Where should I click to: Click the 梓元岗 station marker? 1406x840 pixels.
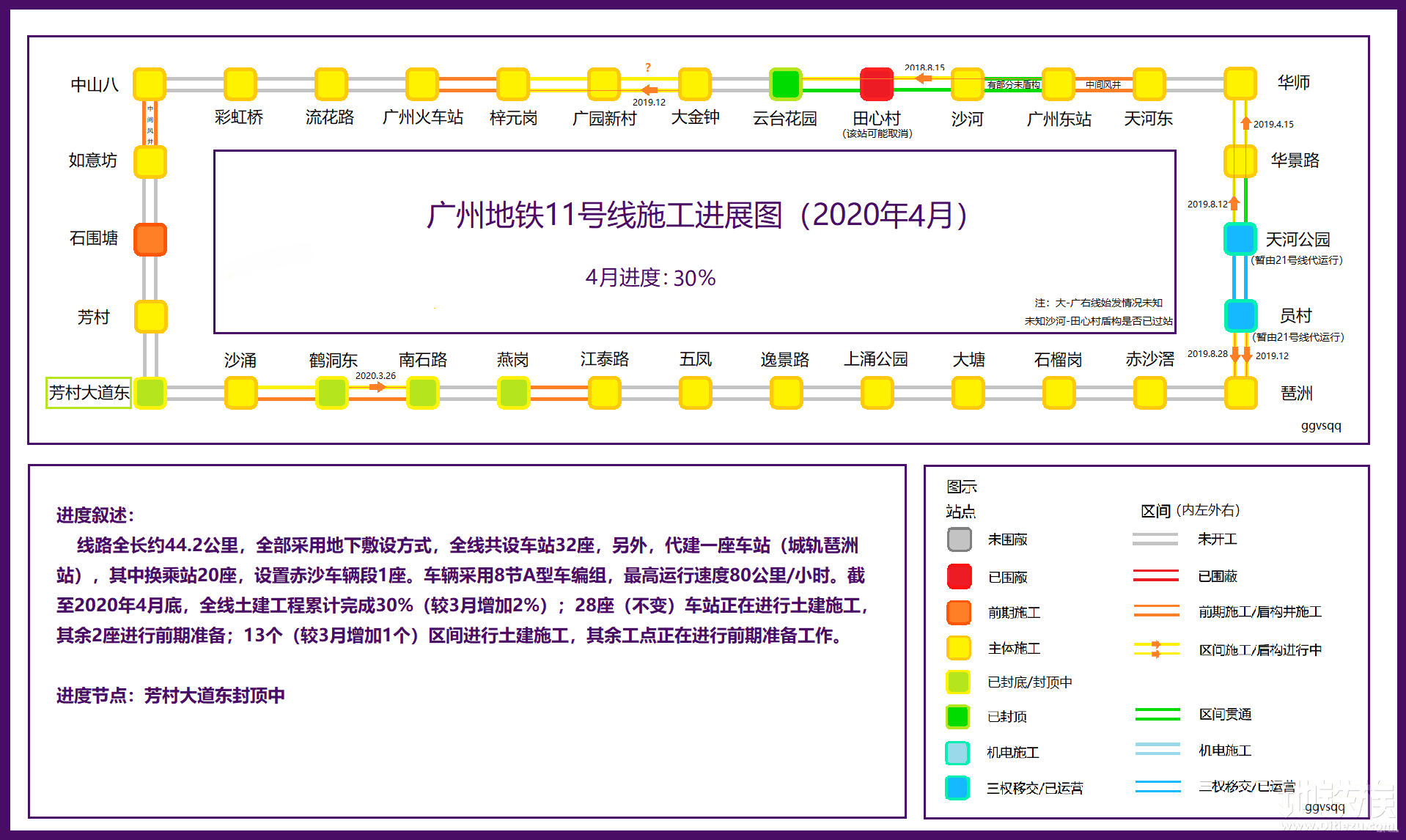pyautogui.click(x=513, y=84)
